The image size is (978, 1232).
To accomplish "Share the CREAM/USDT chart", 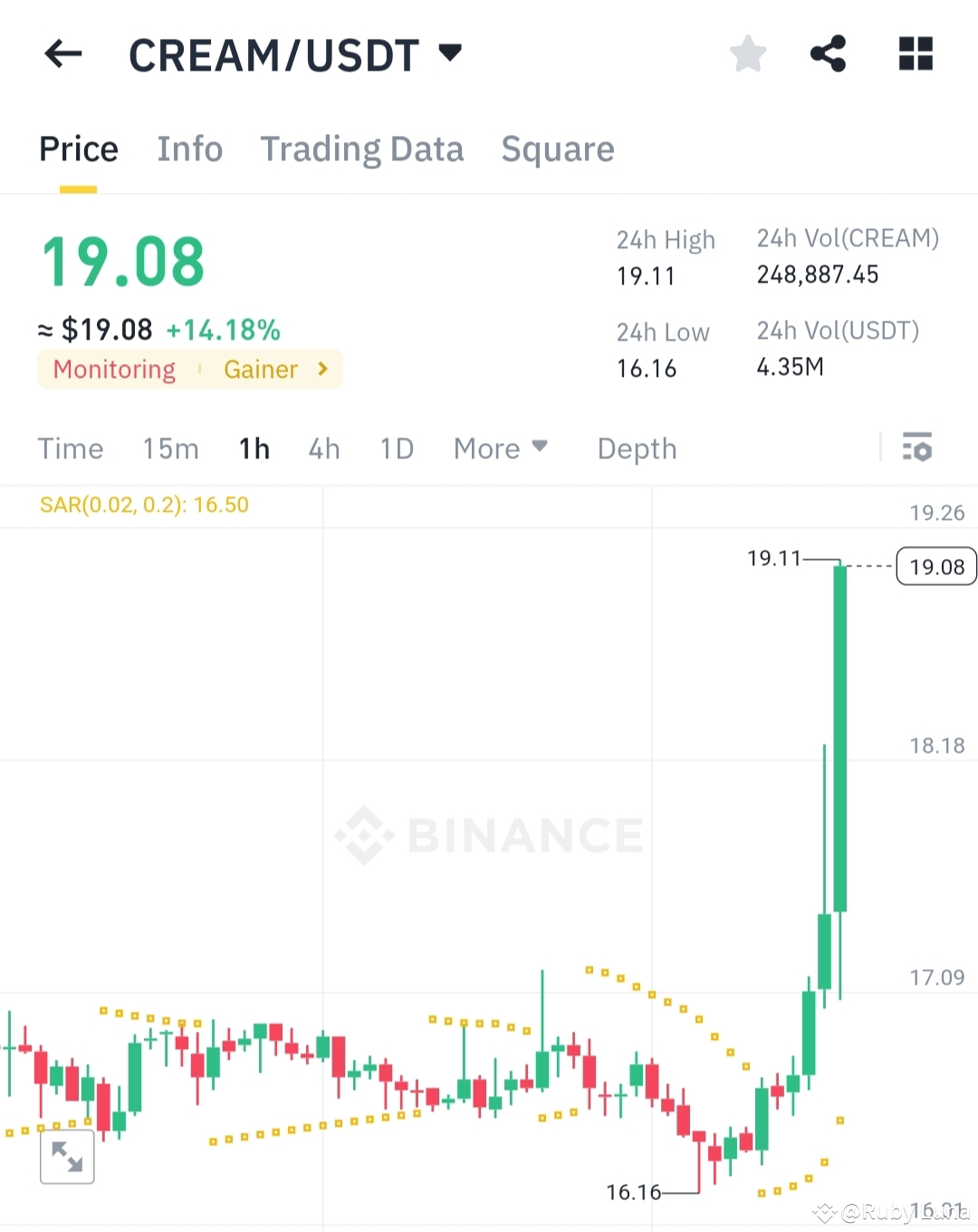I will (x=828, y=54).
